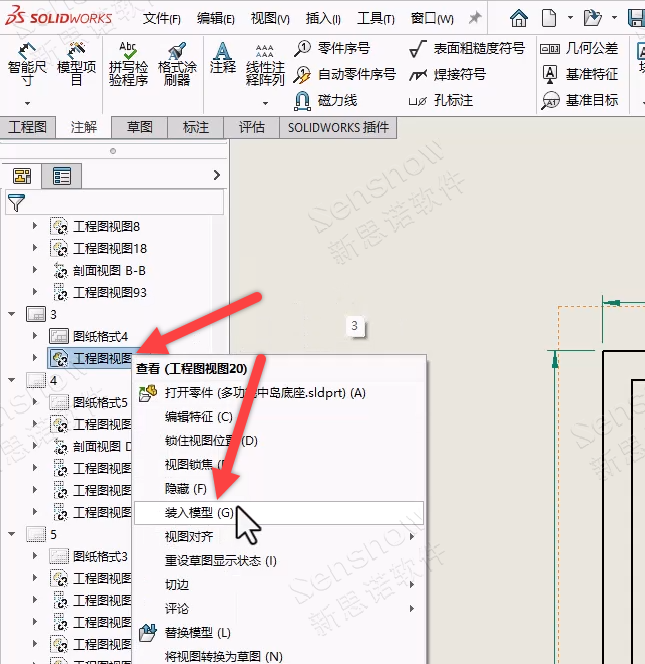Click 替换模型 in the context menu

(x=197, y=632)
